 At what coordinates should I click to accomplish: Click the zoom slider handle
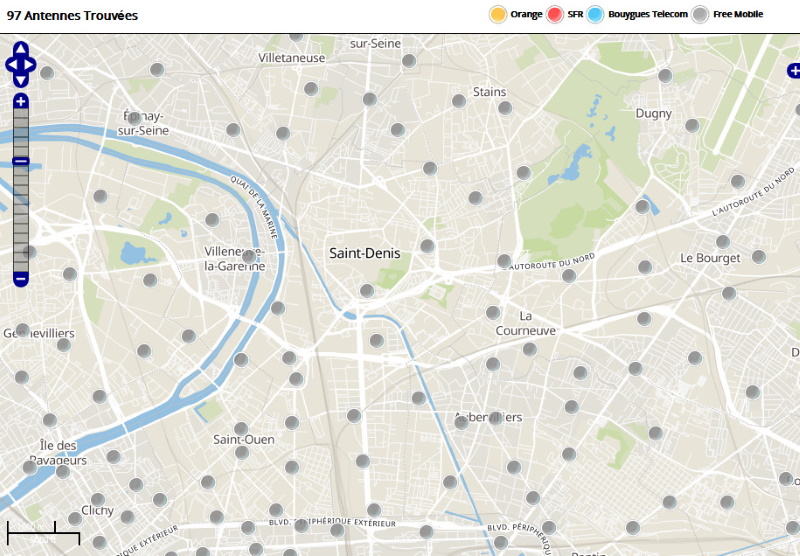pyautogui.click(x=21, y=162)
